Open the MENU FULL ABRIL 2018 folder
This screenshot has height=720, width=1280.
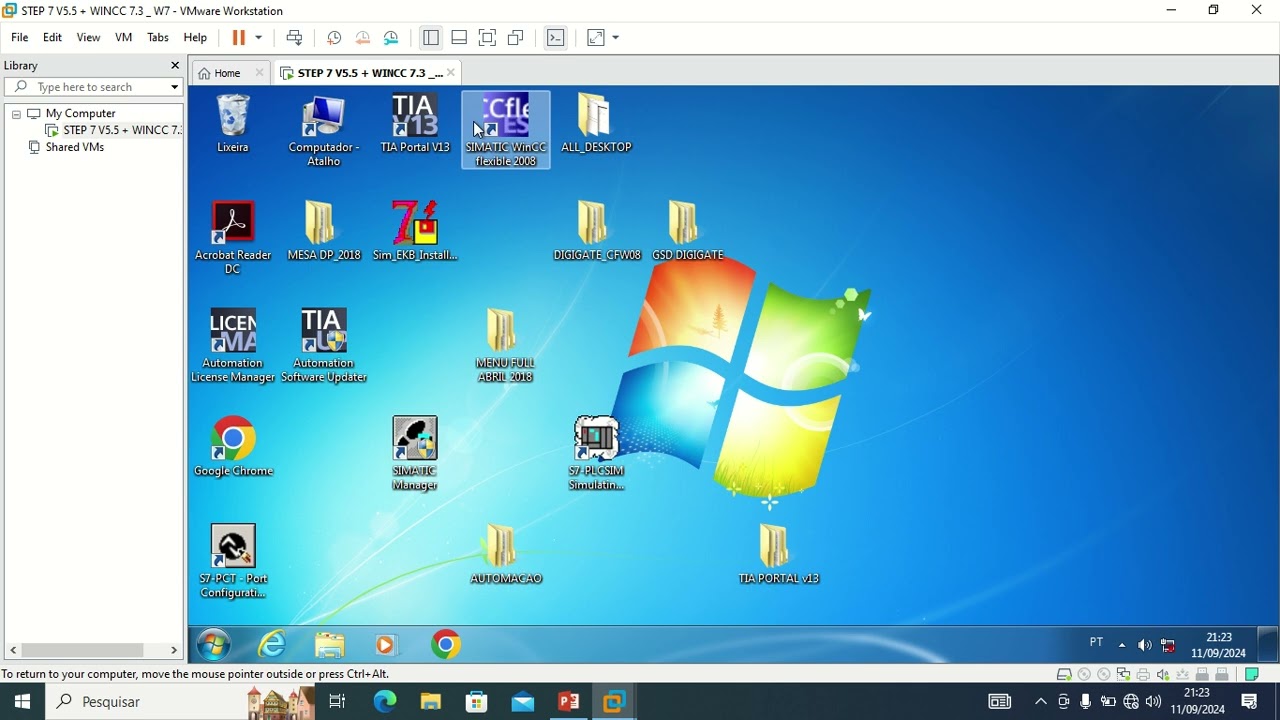(x=506, y=346)
